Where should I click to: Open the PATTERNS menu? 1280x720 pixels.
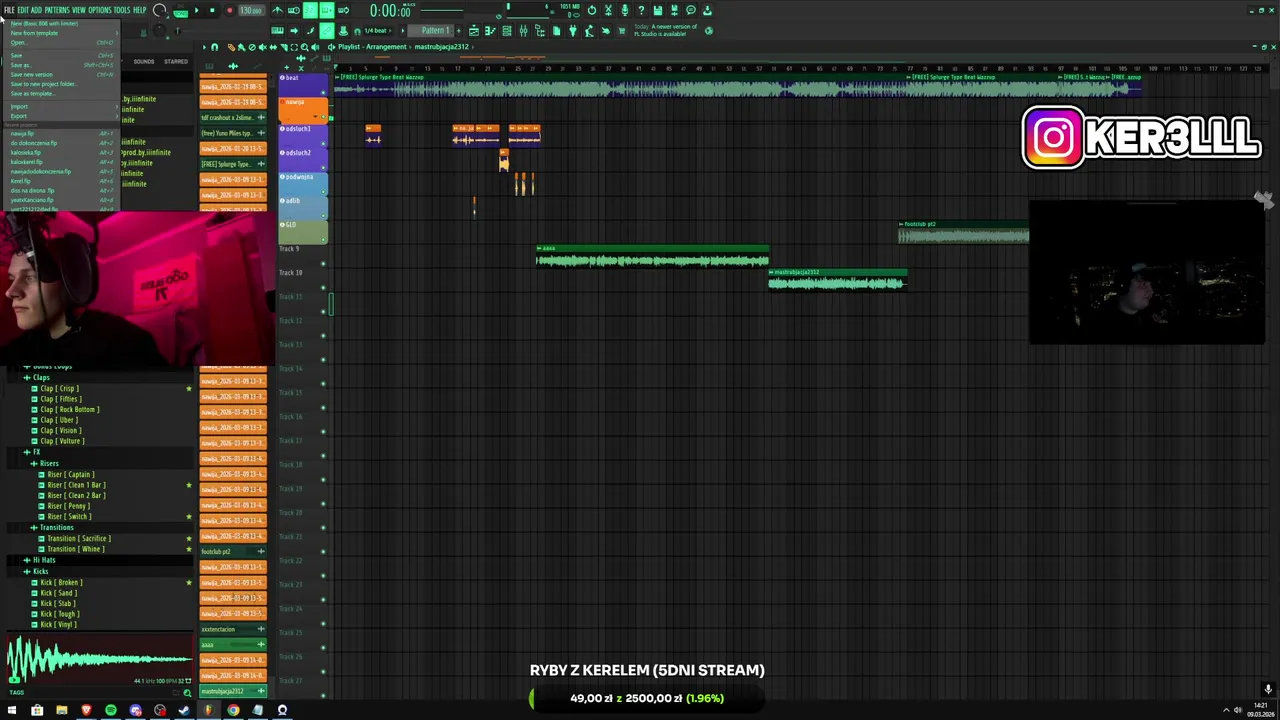click(x=57, y=10)
